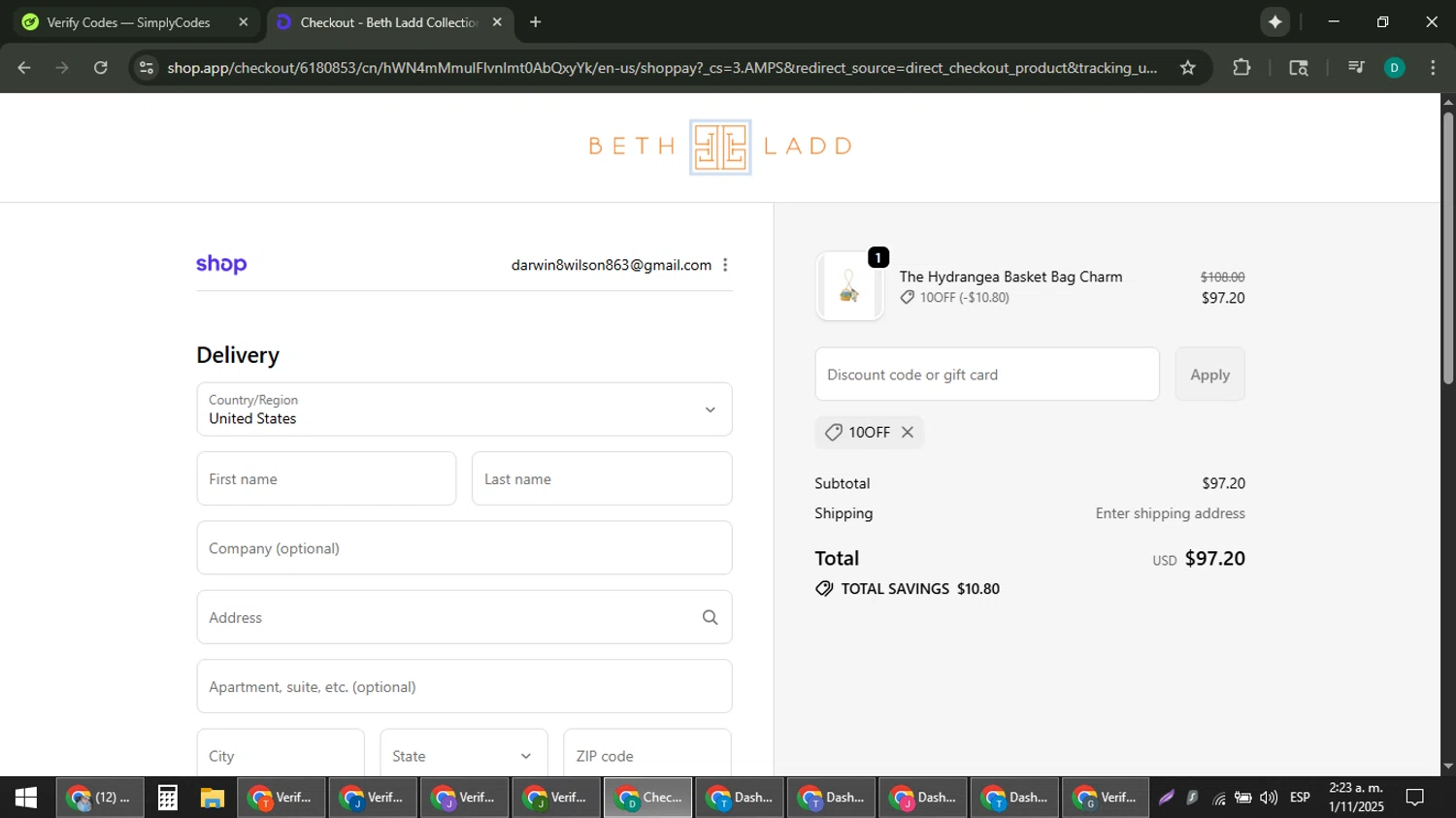Screen dimensions: 1456x818
Task: Open the browser extensions menu
Action: click(1241, 68)
